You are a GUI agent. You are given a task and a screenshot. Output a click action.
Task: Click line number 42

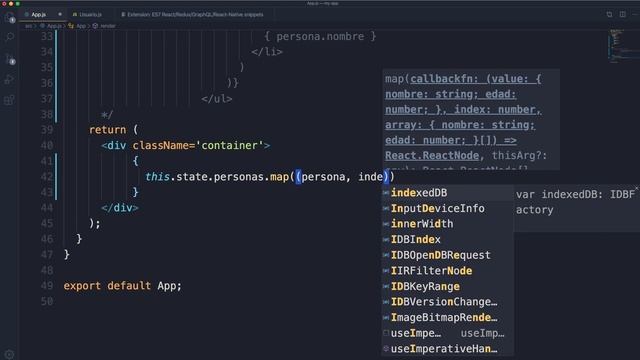coord(47,177)
